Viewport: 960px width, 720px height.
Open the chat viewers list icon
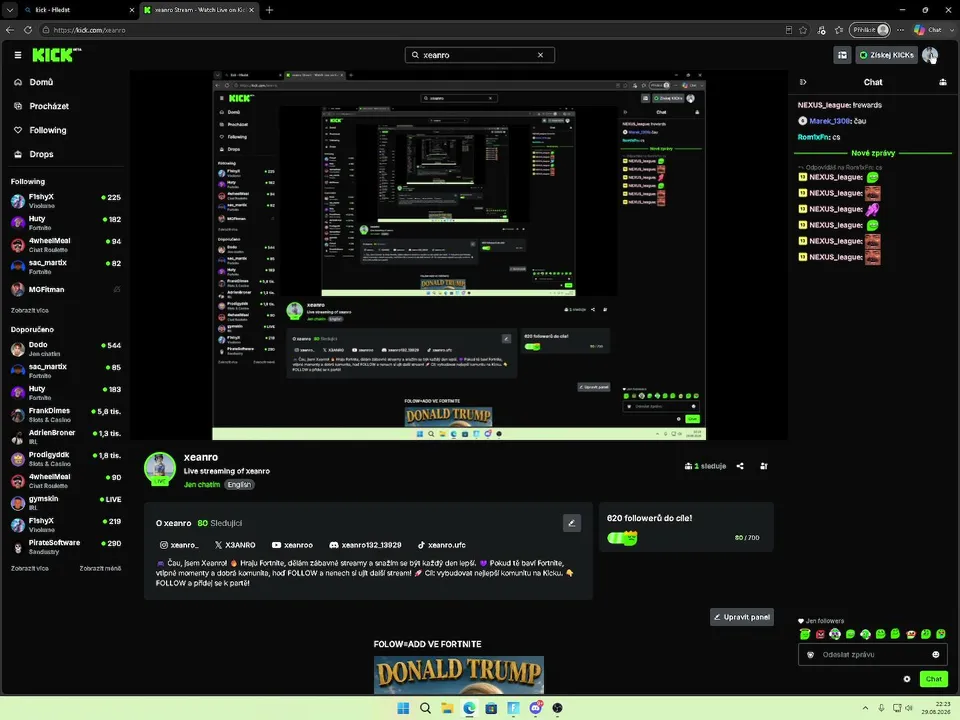click(943, 82)
